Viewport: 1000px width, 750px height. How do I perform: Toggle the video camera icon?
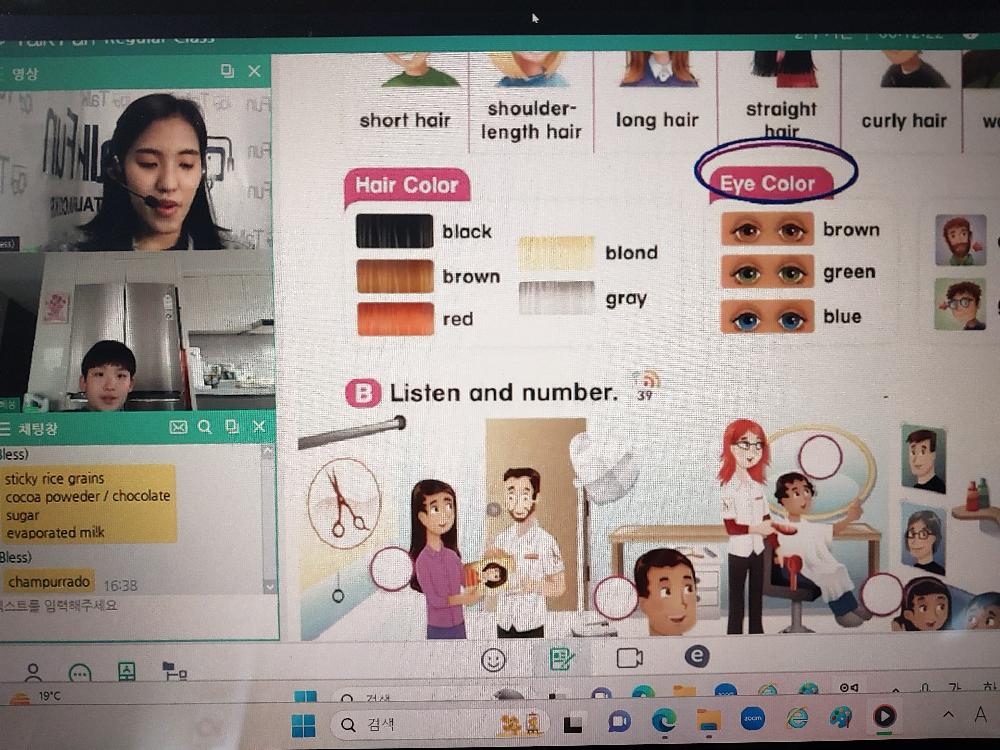coord(629,658)
